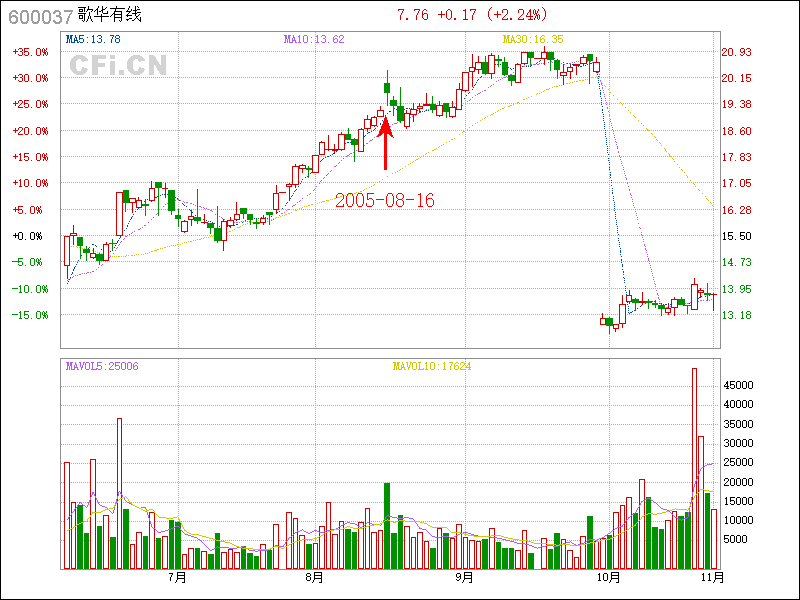Screen dimensions: 800x600
Task: Click the 18.60 price label
Action: [737, 131]
